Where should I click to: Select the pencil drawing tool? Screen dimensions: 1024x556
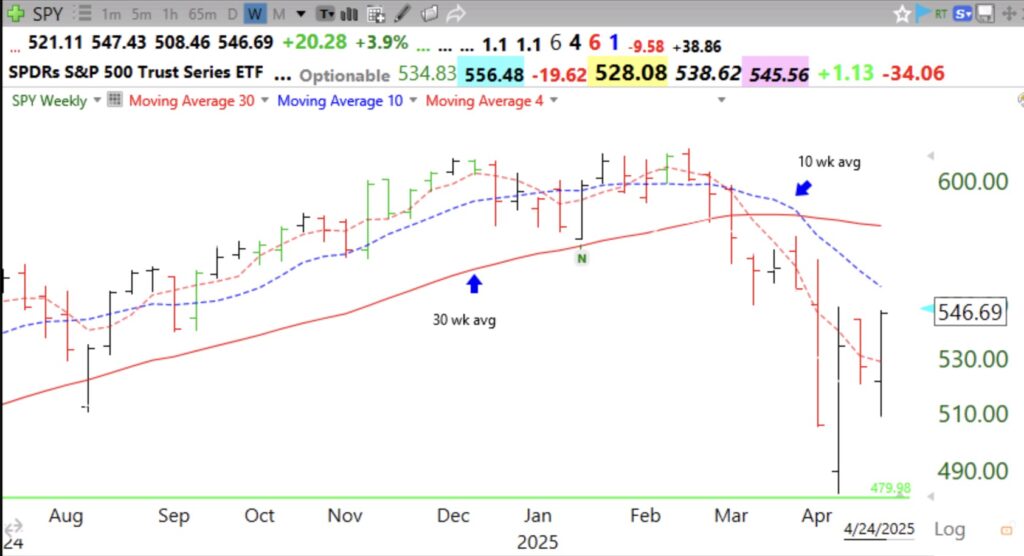[x=402, y=13]
